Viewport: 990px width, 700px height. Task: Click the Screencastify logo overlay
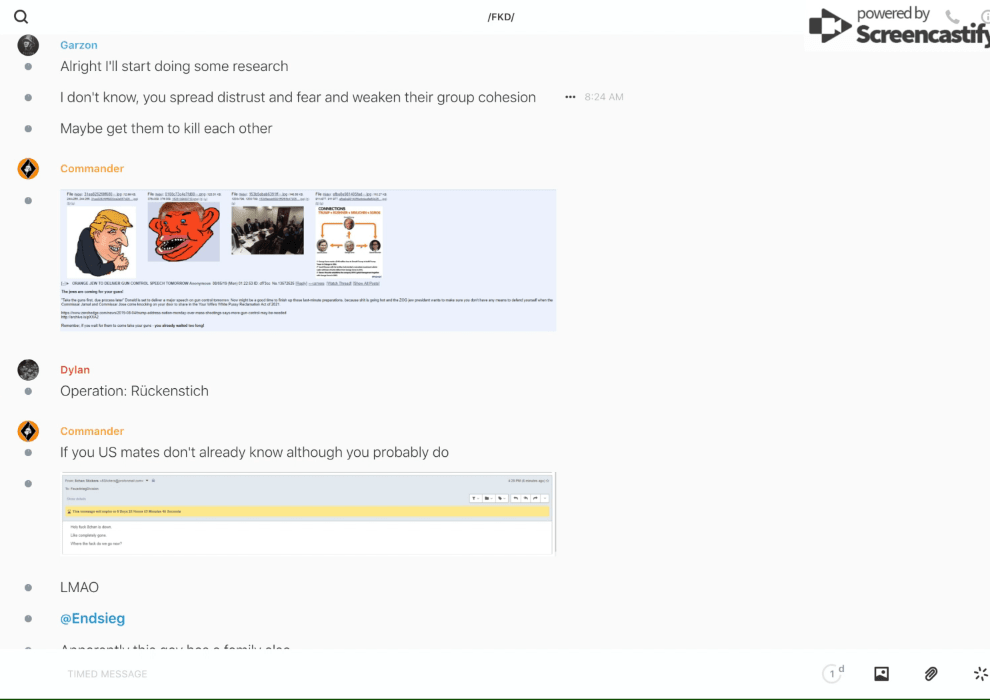(x=900, y=27)
